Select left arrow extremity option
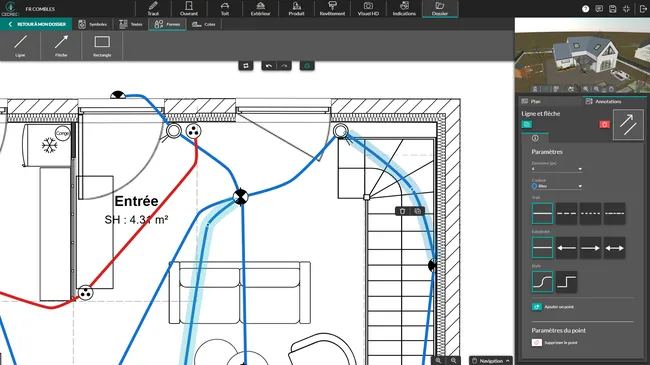Viewport: 650px width, 365px height. click(566, 248)
